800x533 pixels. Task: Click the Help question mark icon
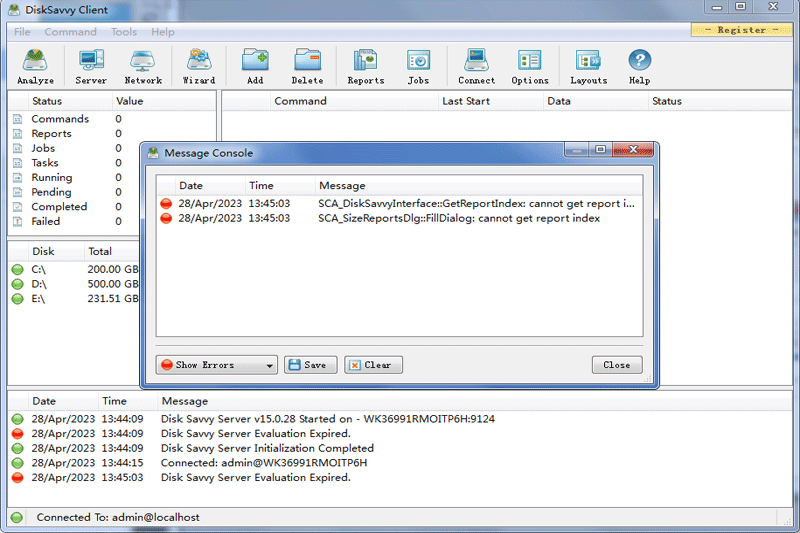[x=639, y=66]
